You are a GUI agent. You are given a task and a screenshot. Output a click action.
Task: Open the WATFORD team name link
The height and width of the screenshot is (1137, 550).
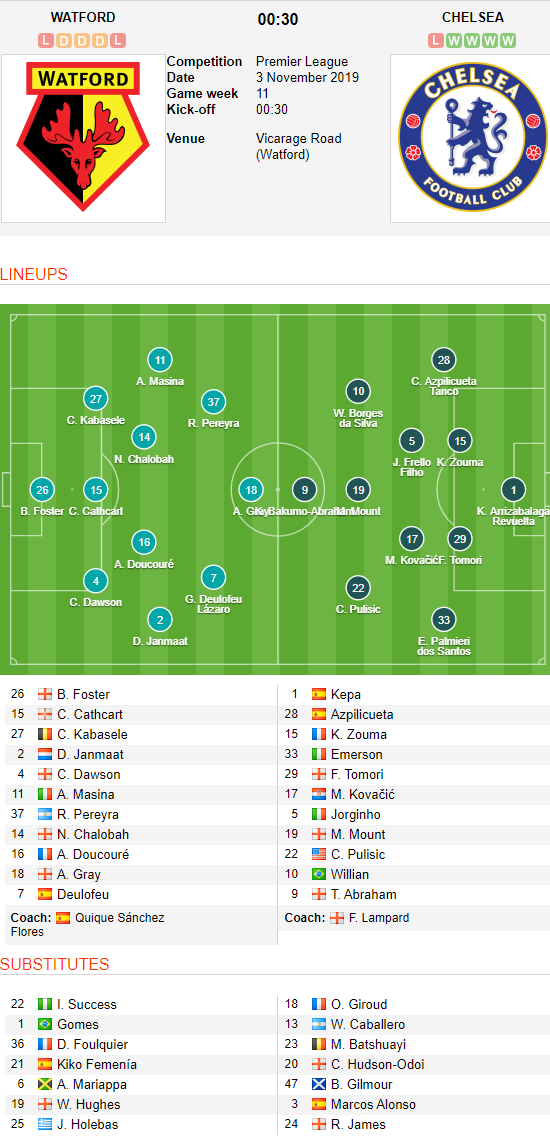click(x=83, y=17)
